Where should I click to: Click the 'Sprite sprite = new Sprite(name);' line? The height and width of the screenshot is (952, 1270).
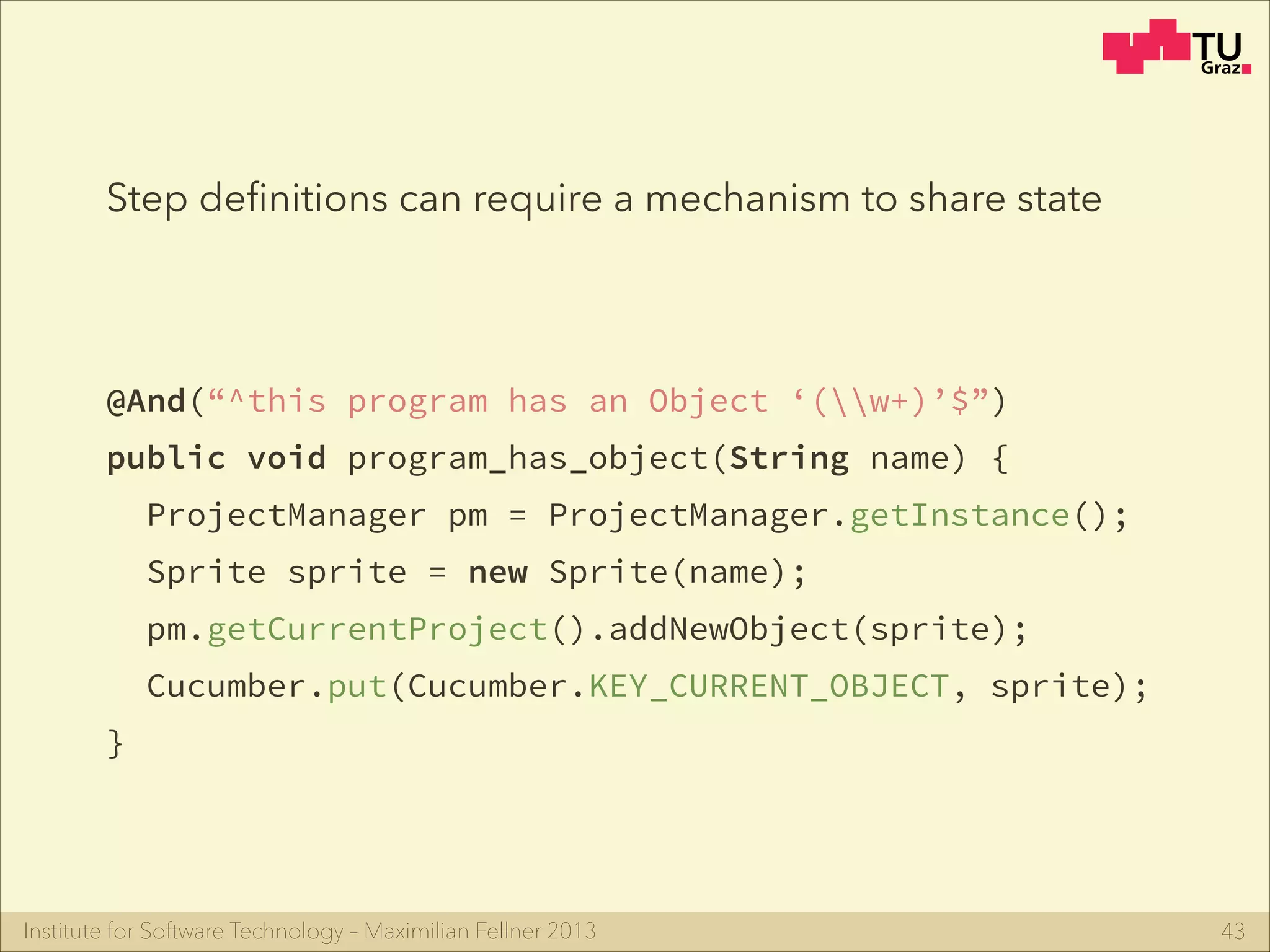476,573
